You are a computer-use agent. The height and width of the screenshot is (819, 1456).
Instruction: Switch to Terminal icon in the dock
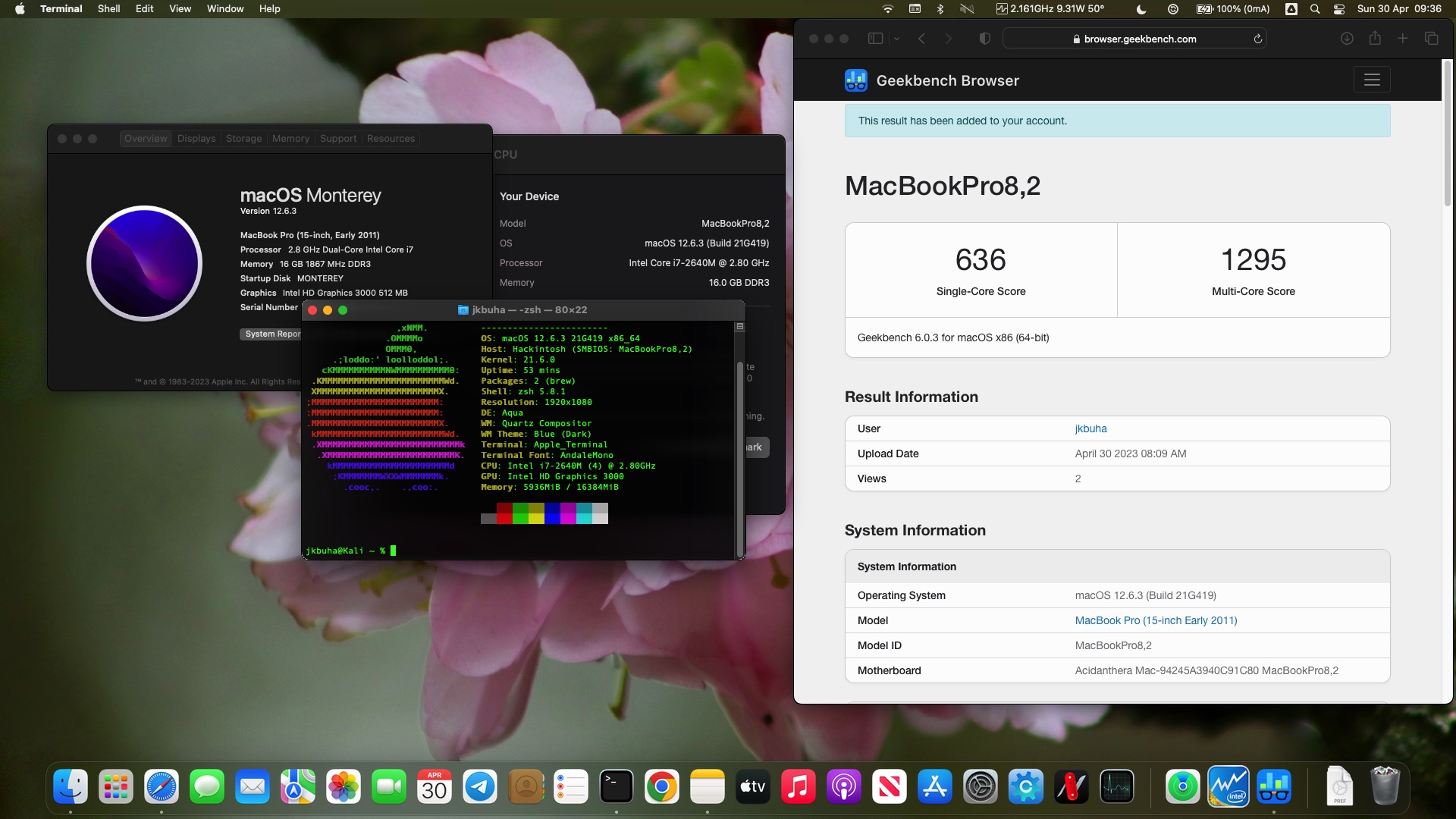(617, 787)
